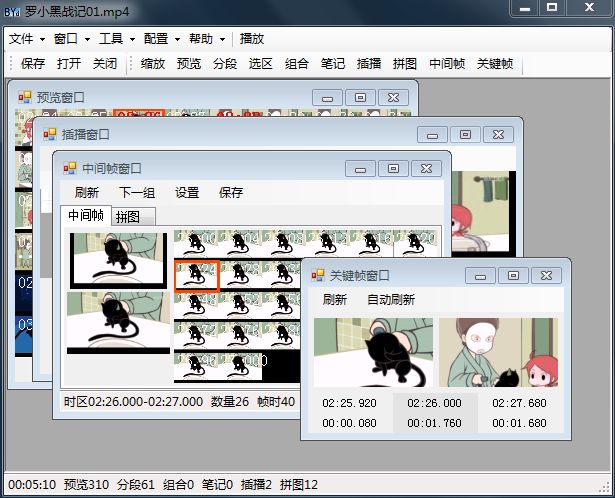Viewport: 615px width, 498px height.
Task: Click the app icon in the main title bar
Action: click(12, 11)
